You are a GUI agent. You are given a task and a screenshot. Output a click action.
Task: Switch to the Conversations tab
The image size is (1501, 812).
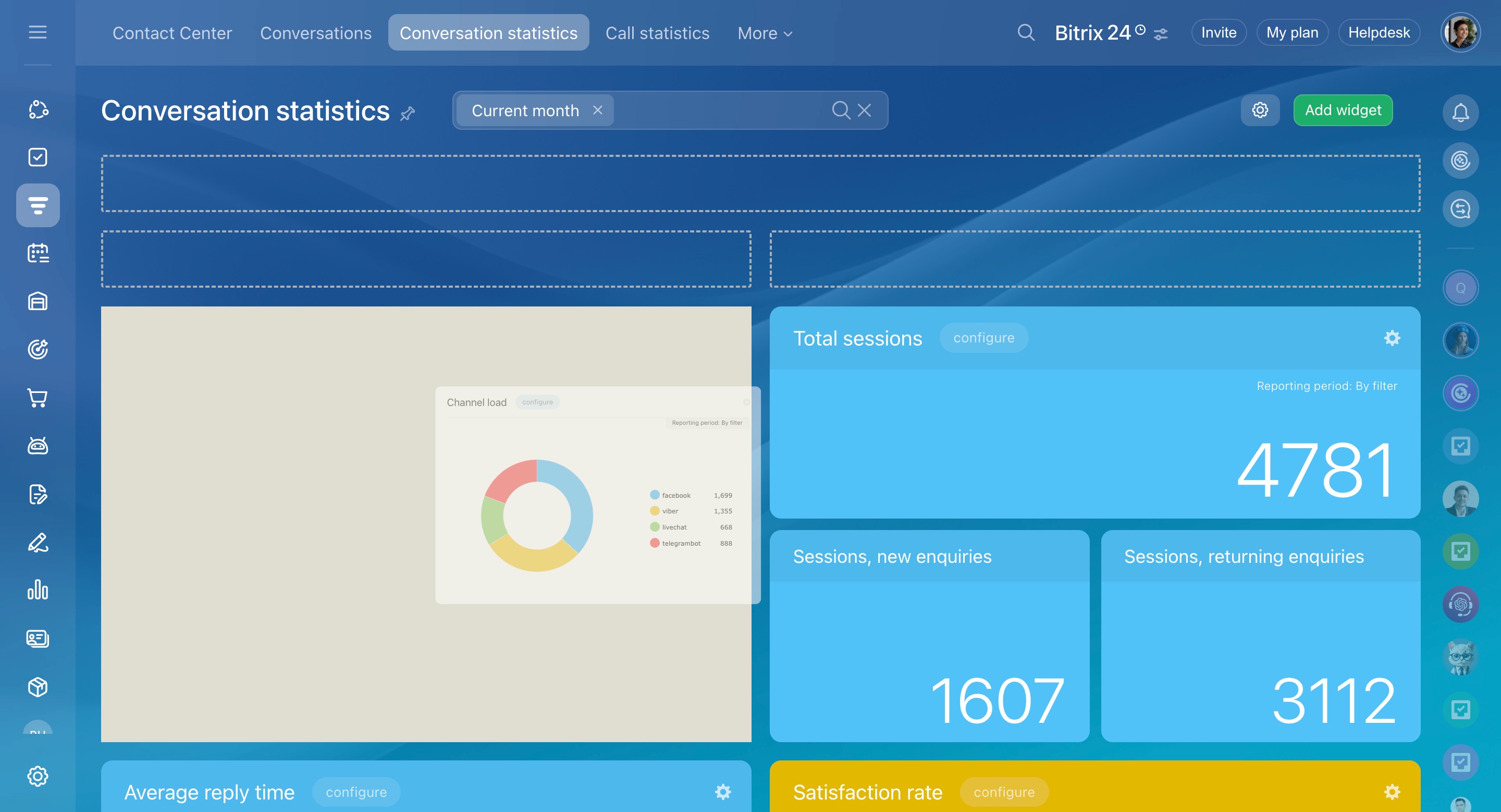pyautogui.click(x=315, y=33)
